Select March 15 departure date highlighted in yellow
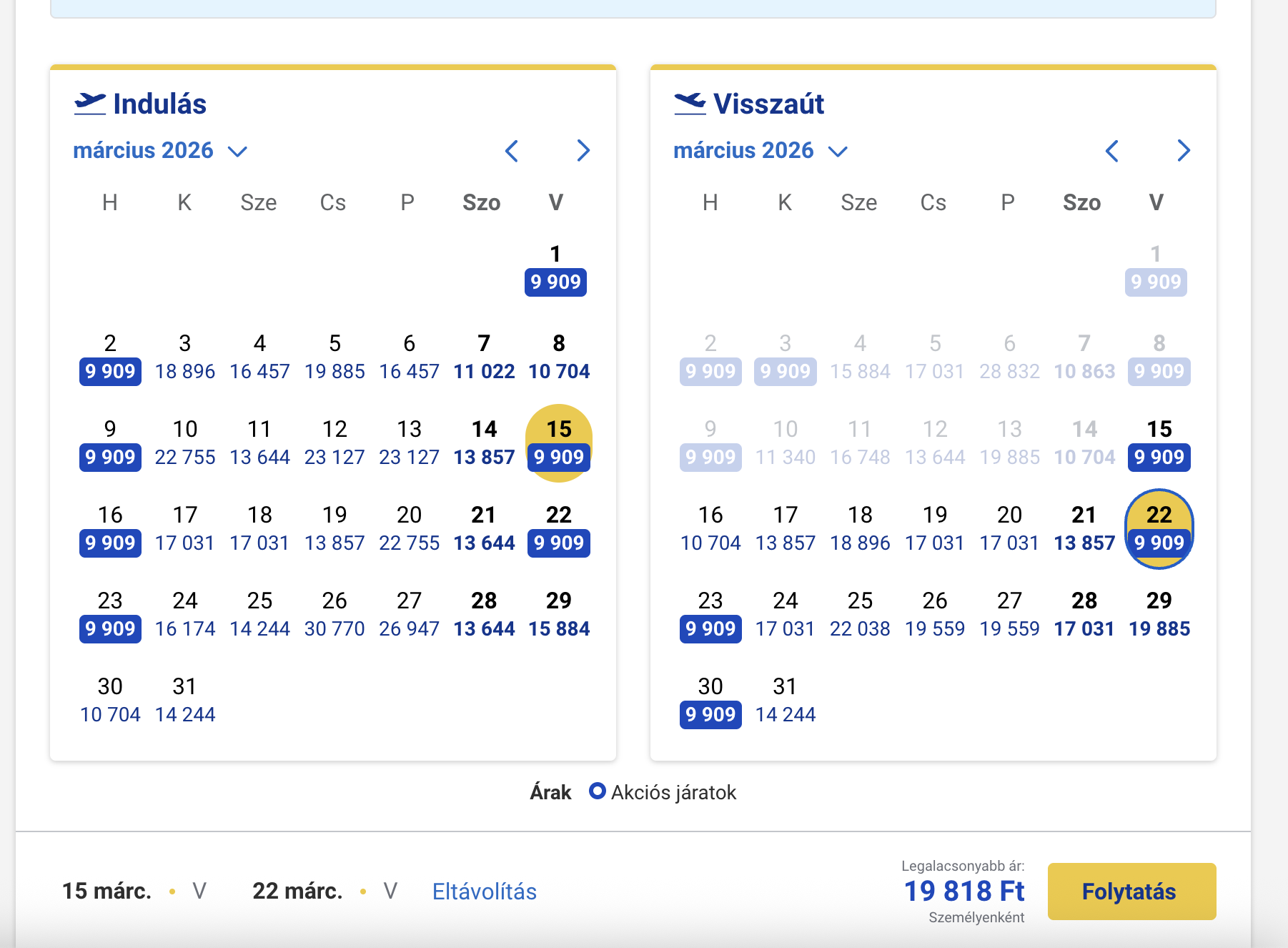 coord(559,443)
